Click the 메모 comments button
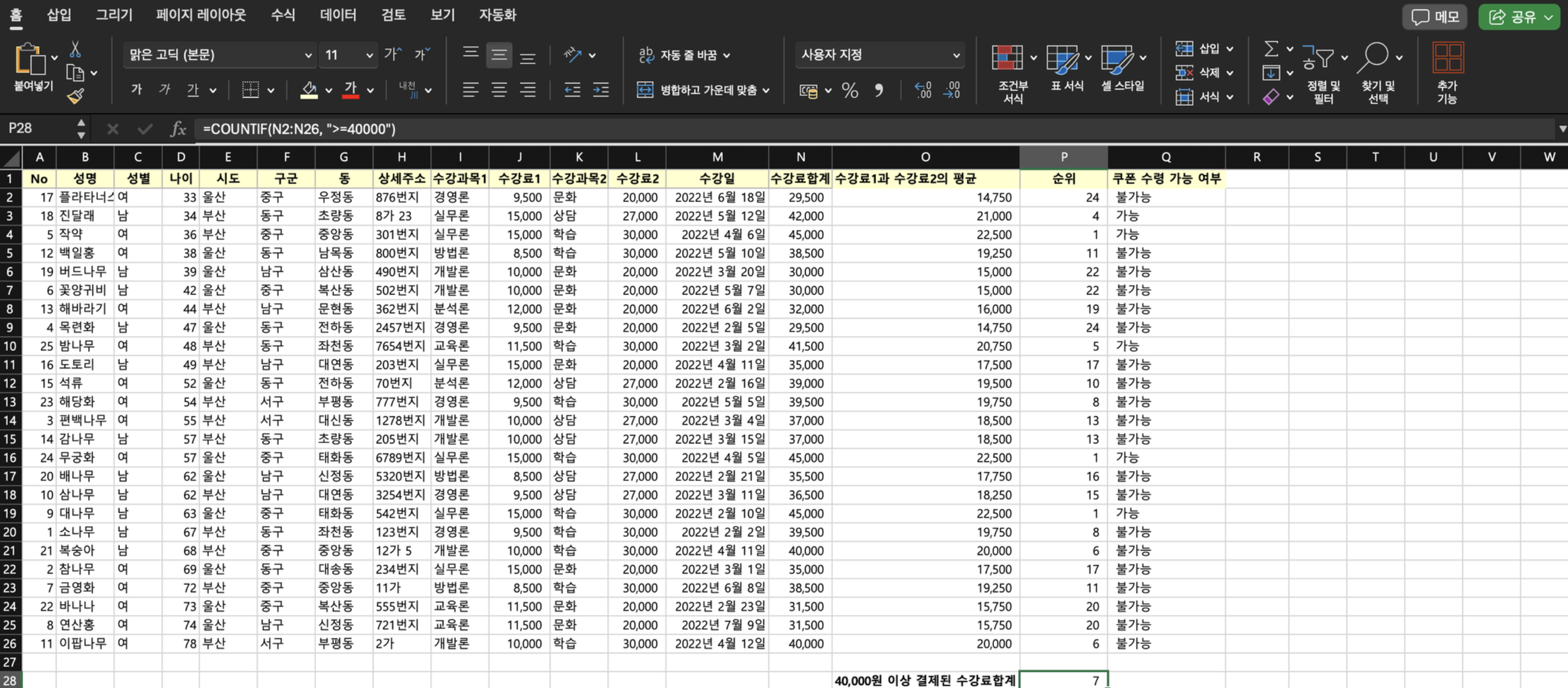The image size is (1568, 688). coord(1434,17)
